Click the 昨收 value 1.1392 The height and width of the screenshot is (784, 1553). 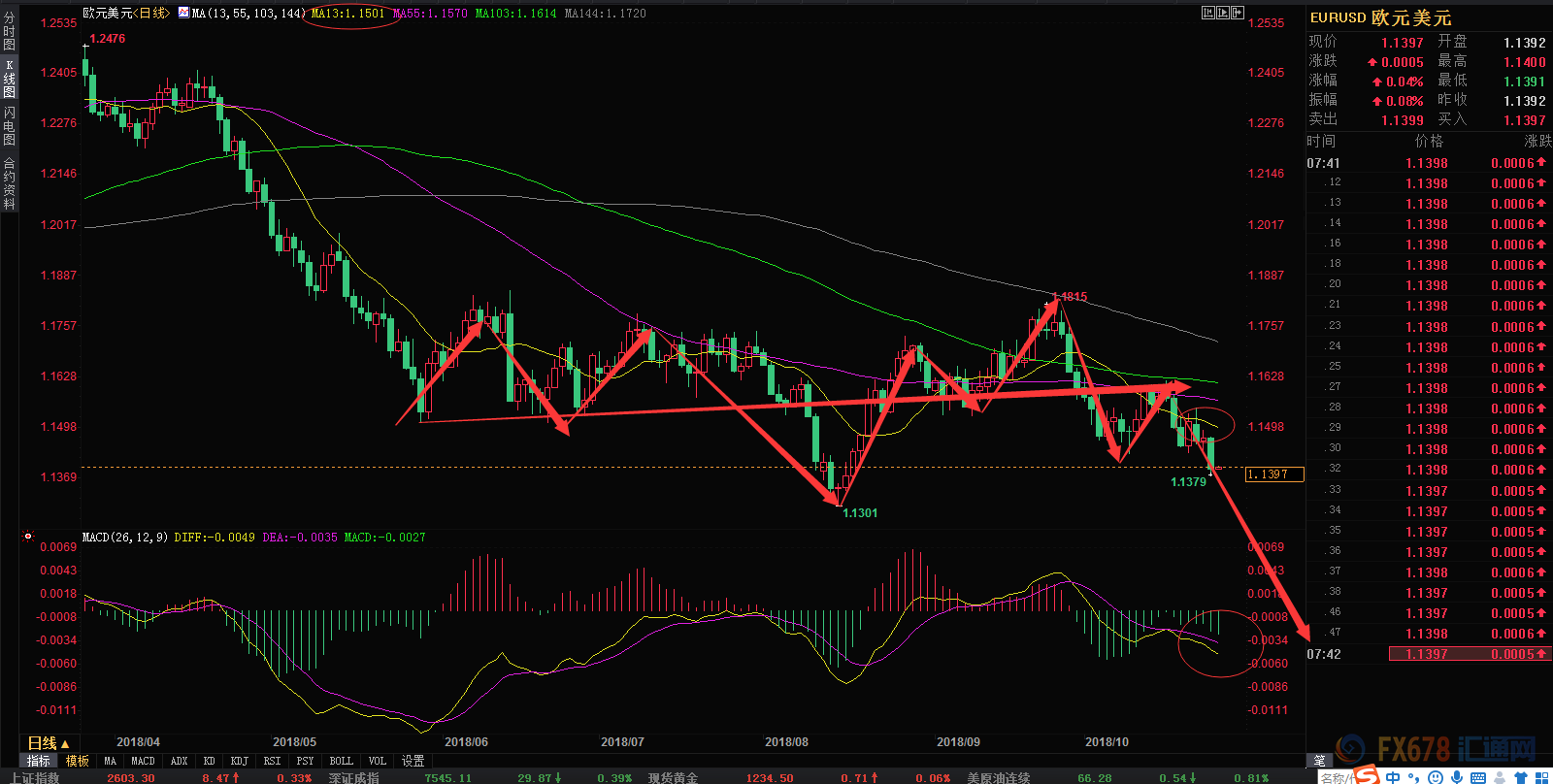point(1524,101)
